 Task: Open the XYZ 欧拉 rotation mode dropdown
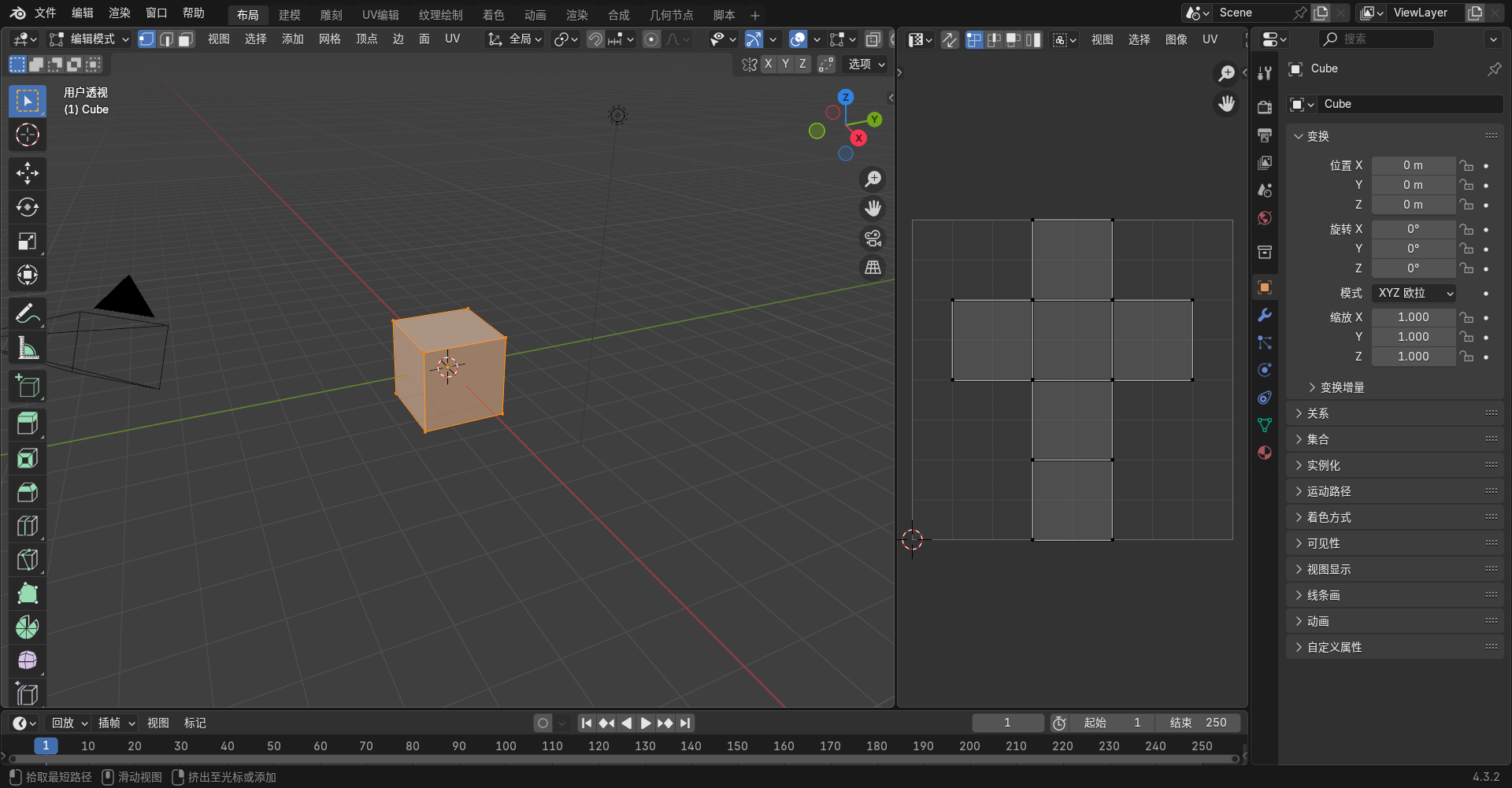pos(1414,293)
